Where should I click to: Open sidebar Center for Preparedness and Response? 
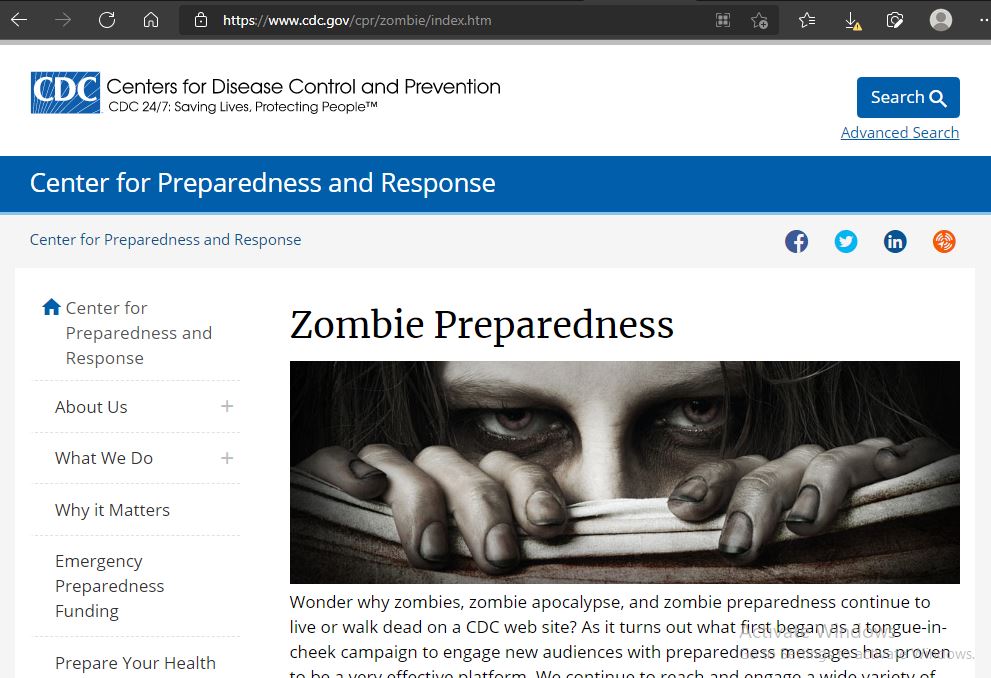pos(139,333)
